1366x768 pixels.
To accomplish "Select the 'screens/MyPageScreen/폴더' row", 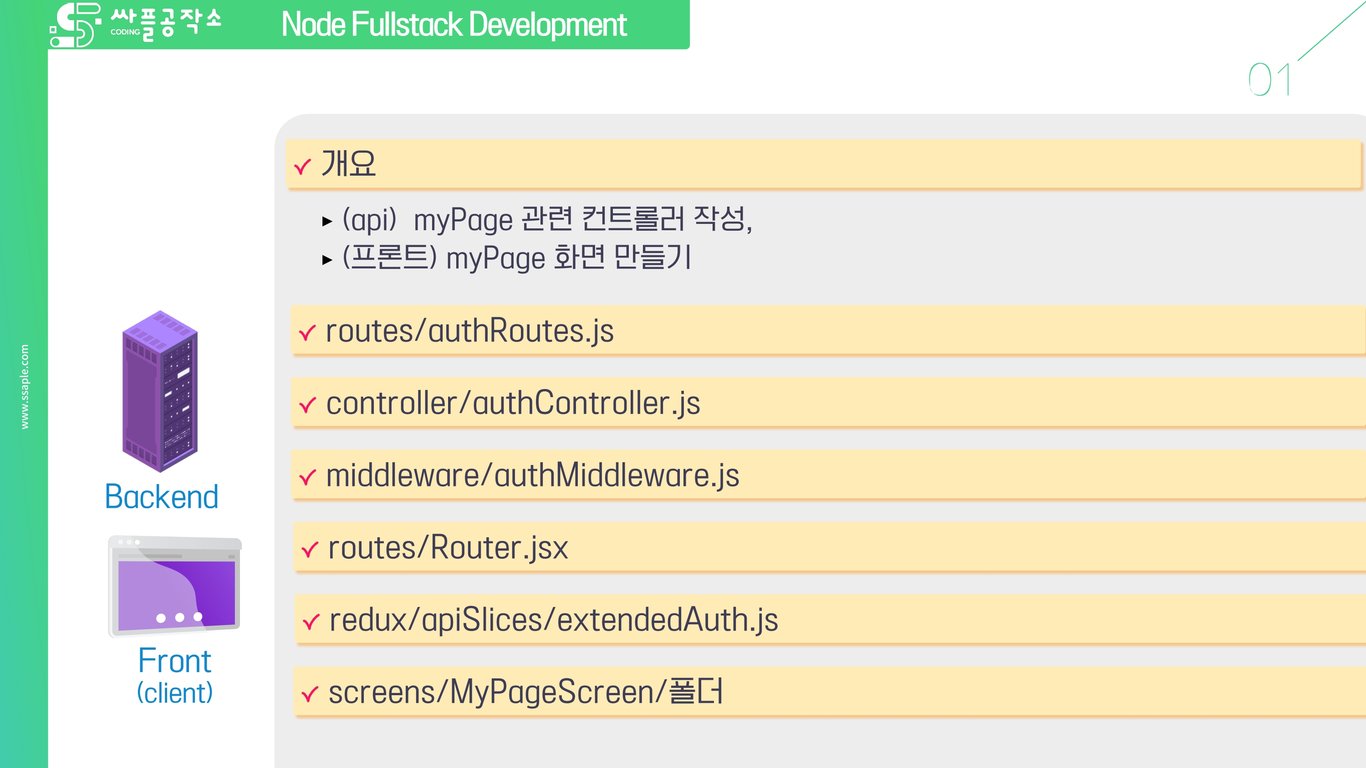I will click(x=829, y=692).
